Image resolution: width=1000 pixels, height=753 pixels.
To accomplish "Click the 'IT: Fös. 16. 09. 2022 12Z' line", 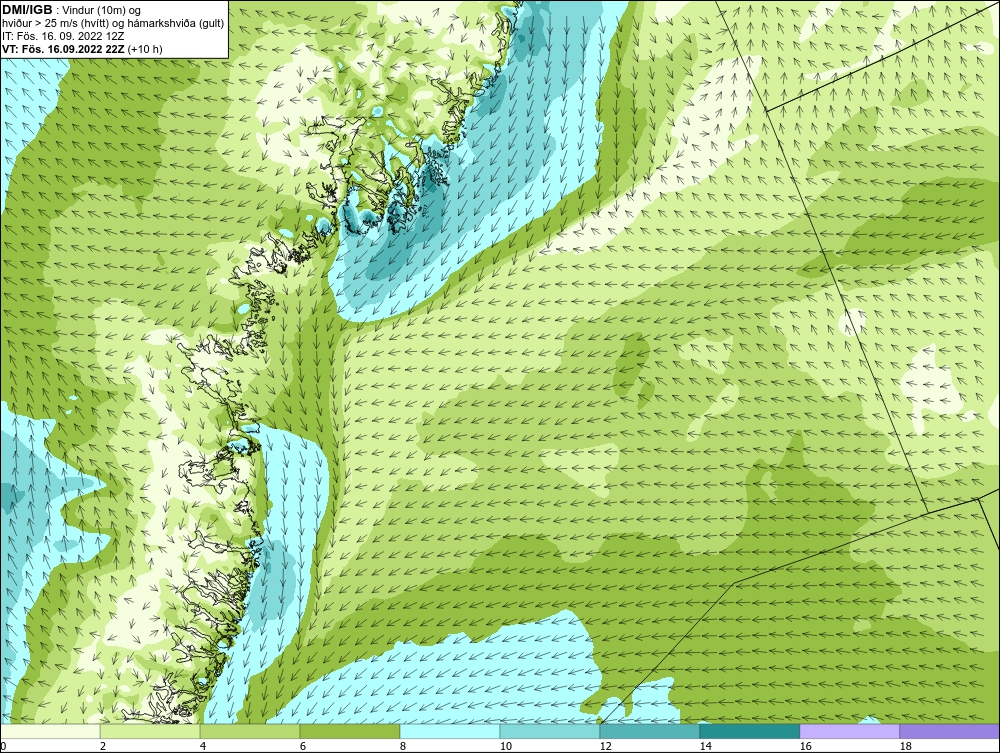I will [x=63, y=36].
